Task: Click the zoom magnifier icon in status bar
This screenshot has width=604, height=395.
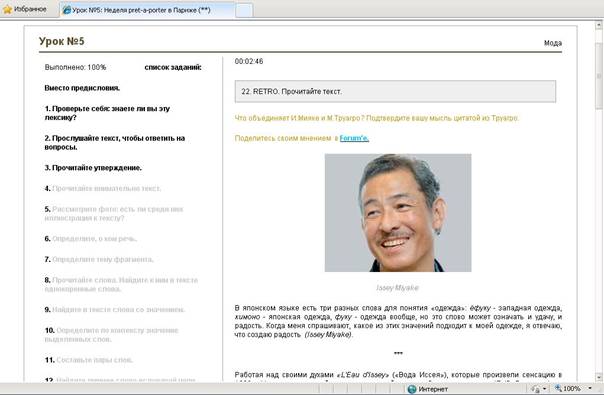Action: (558, 388)
